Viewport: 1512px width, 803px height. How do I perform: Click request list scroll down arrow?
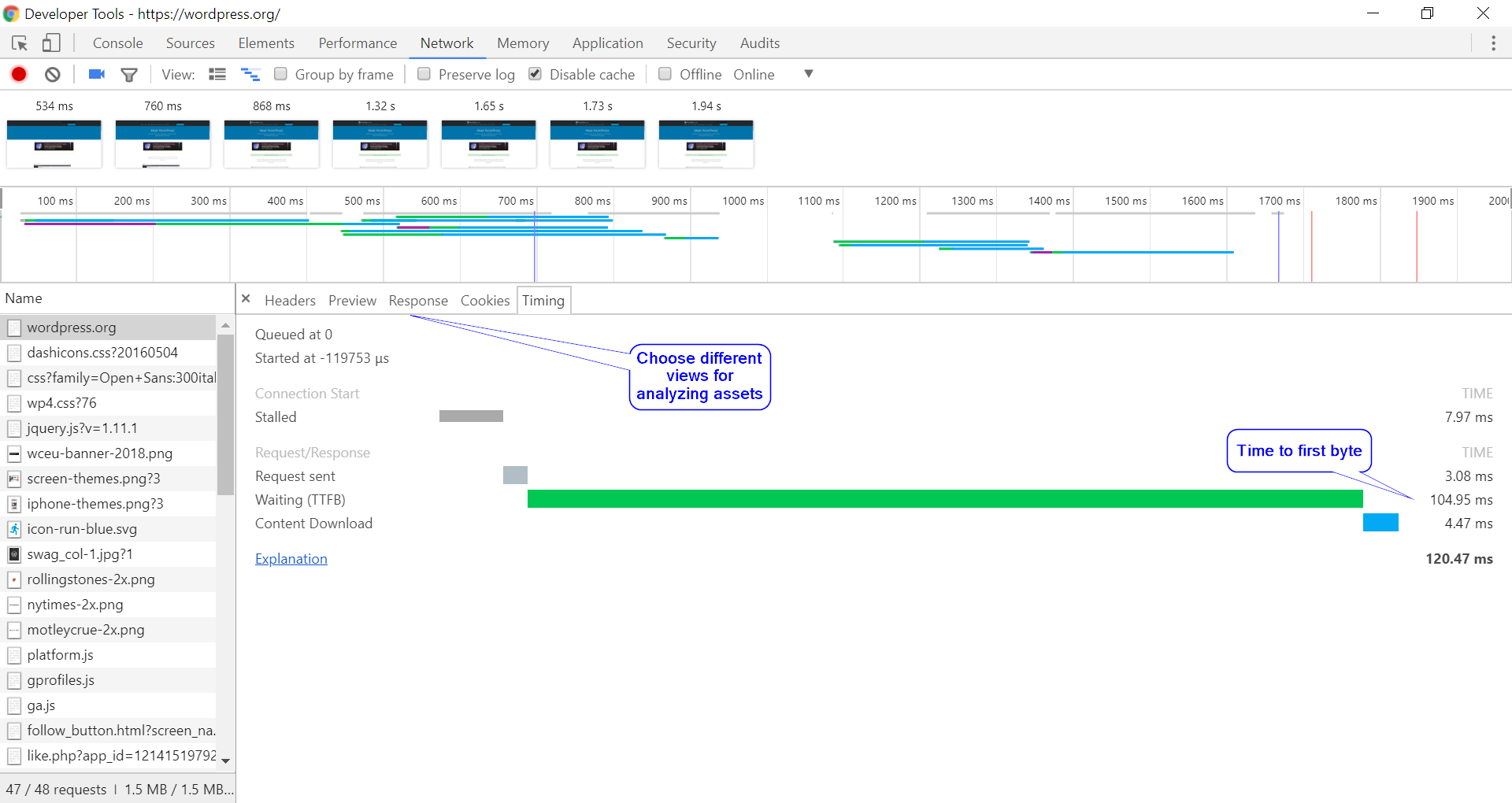226,760
